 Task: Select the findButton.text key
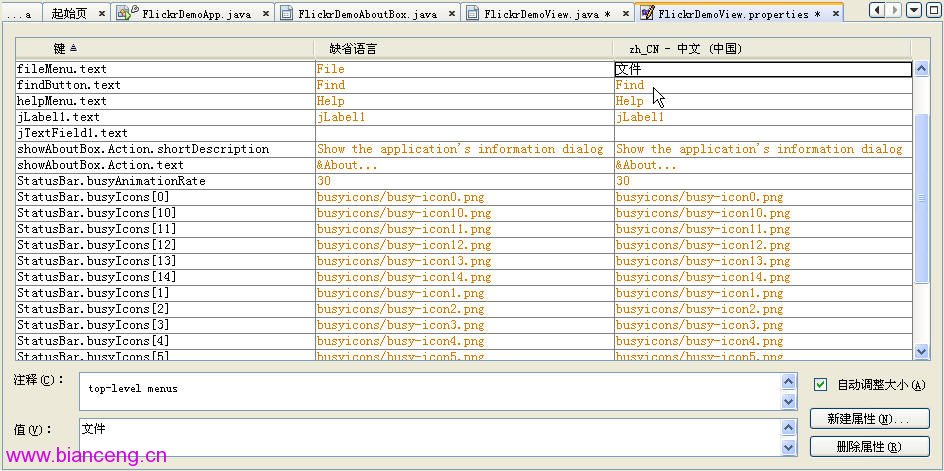coord(164,85)
